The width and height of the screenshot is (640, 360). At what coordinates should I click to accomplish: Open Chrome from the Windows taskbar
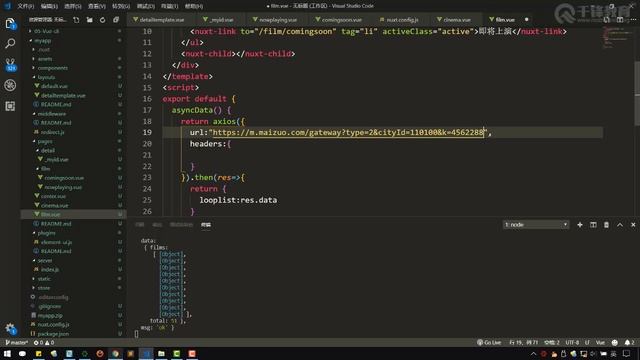[115, 353]
